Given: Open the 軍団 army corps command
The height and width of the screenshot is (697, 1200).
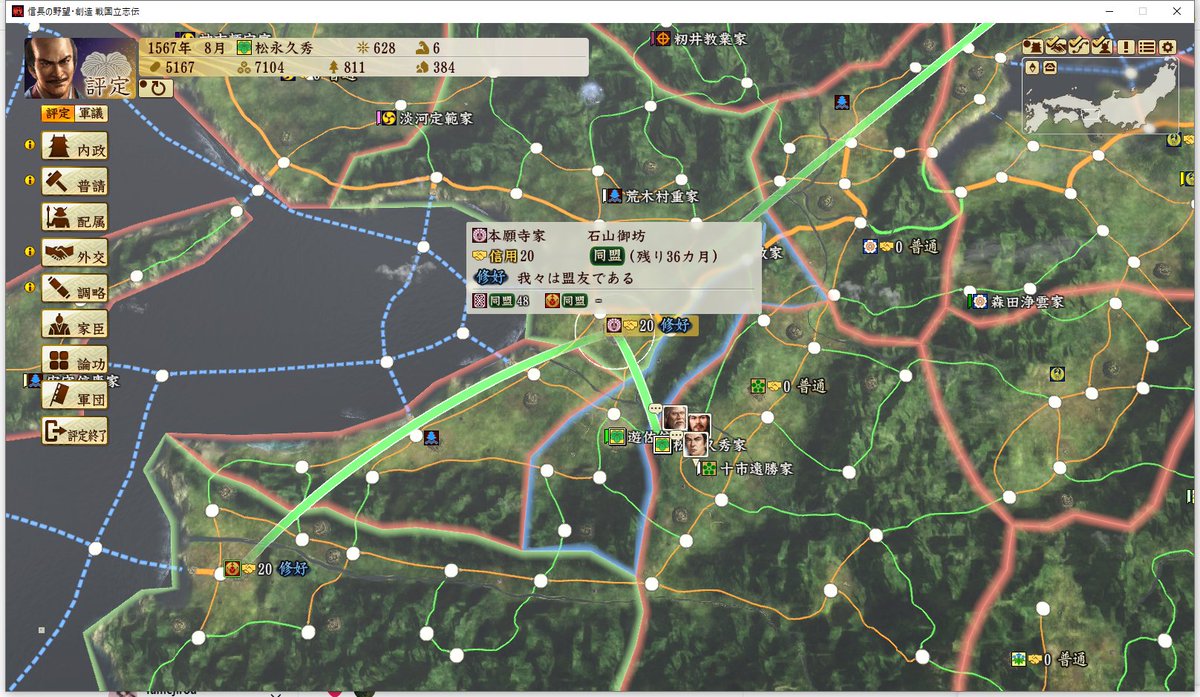Looking at the screenshot, I should 75,397.
